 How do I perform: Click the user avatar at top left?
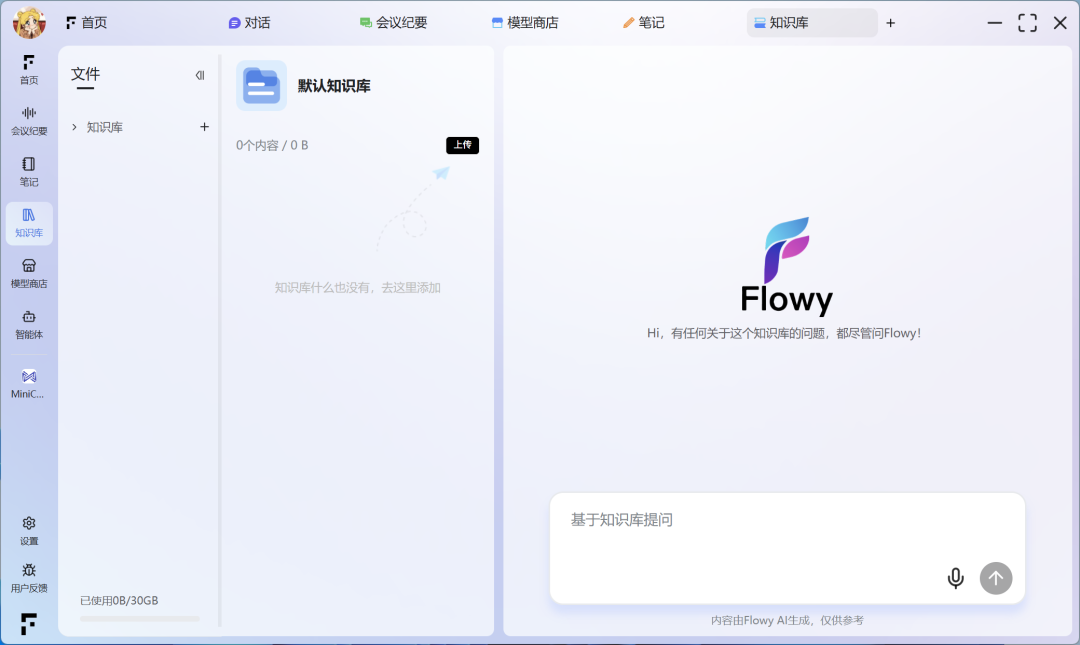(x=29, y=22)
